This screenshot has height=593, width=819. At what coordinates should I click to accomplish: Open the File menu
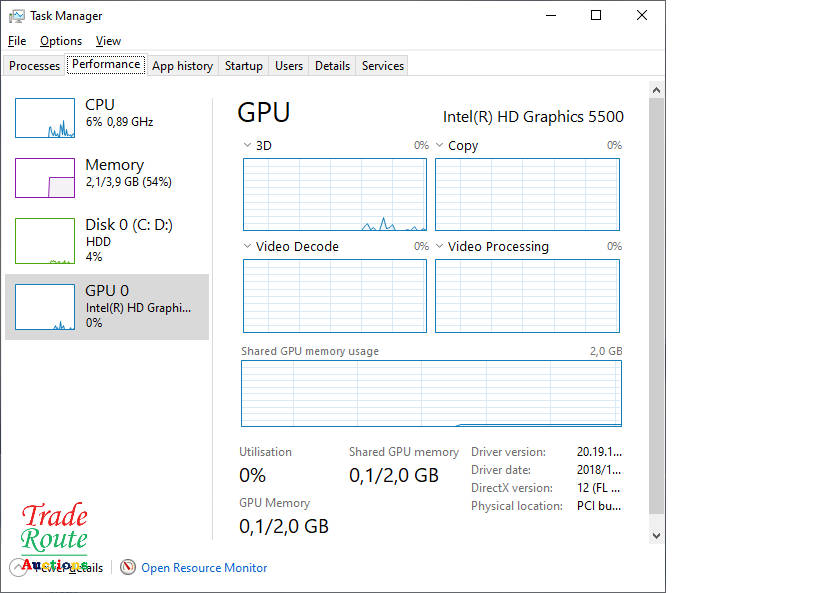[x=17, y=41]
